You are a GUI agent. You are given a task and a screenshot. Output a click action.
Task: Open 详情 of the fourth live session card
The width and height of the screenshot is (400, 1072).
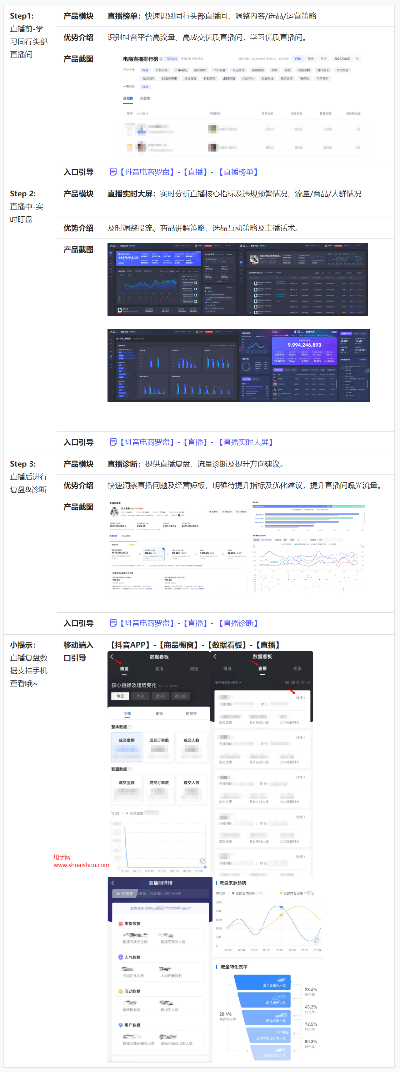300,816
